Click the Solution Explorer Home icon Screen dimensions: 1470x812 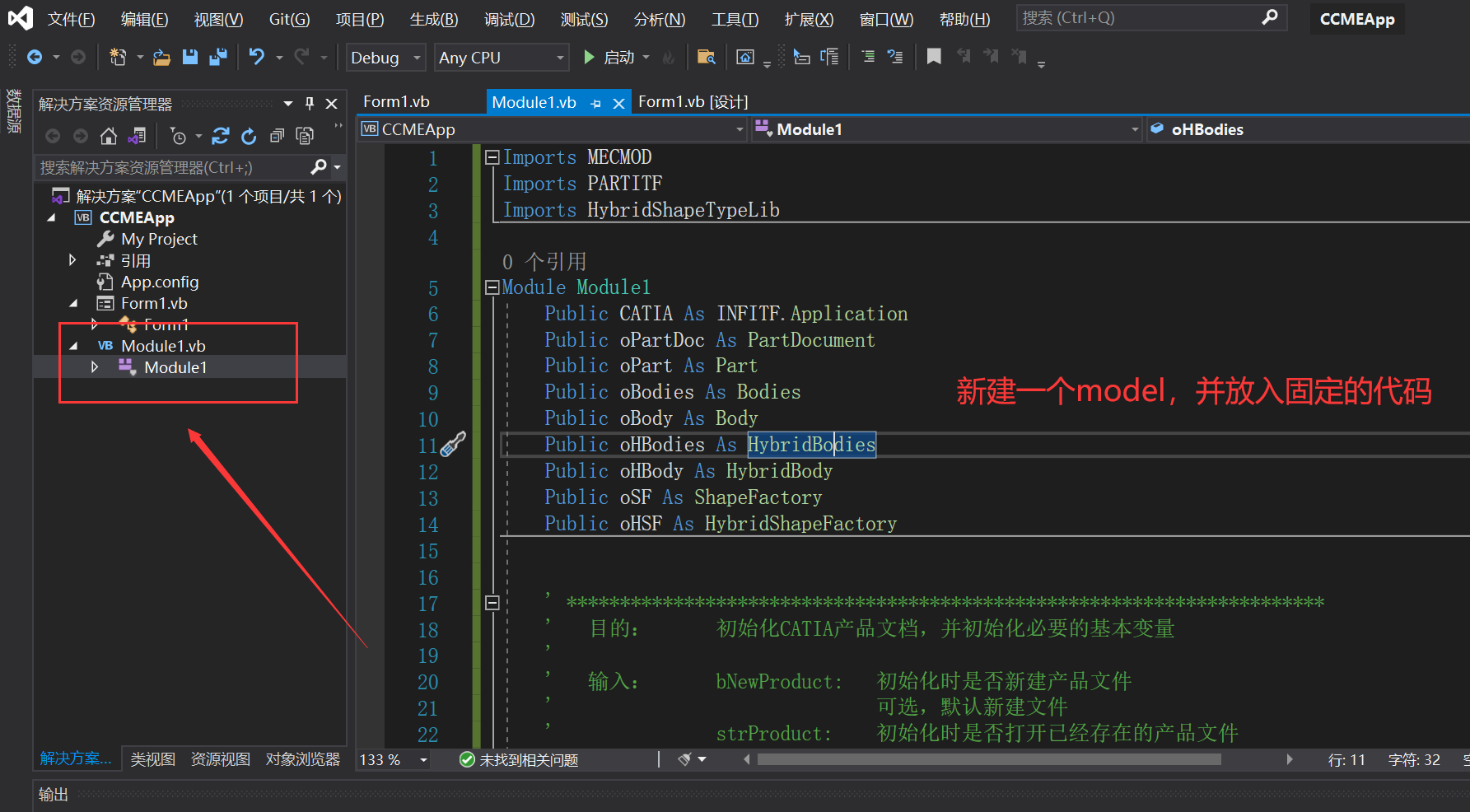[109, 136]
